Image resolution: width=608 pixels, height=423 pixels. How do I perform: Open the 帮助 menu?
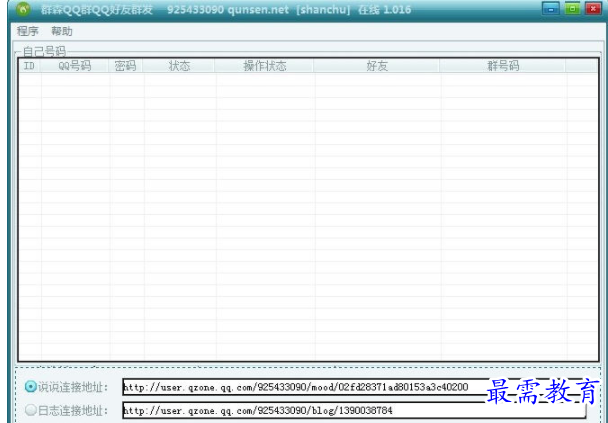(x=62, y=31)
